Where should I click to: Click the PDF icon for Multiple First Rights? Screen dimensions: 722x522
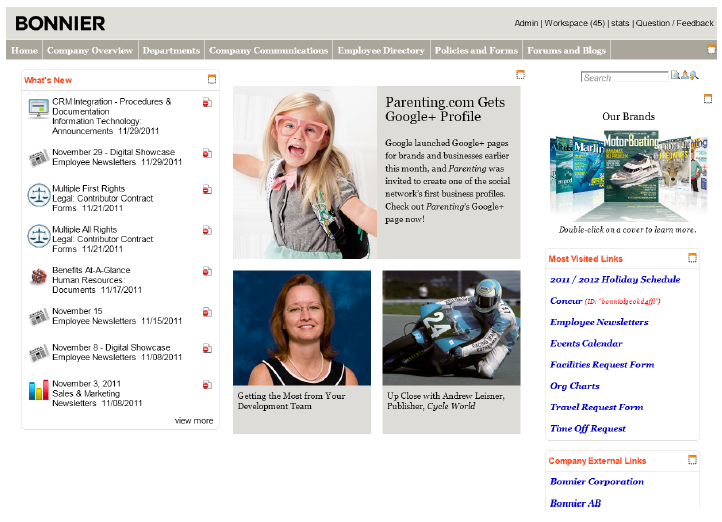tap(207, 189)
